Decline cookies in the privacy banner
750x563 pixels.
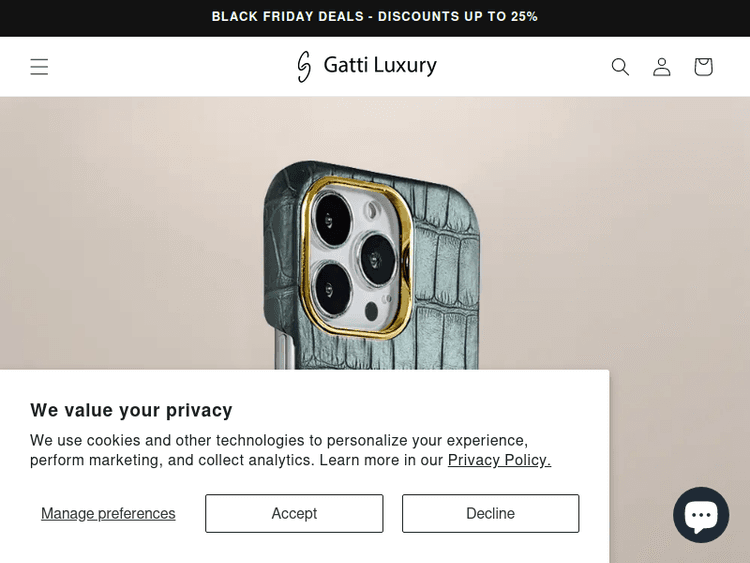490,513
